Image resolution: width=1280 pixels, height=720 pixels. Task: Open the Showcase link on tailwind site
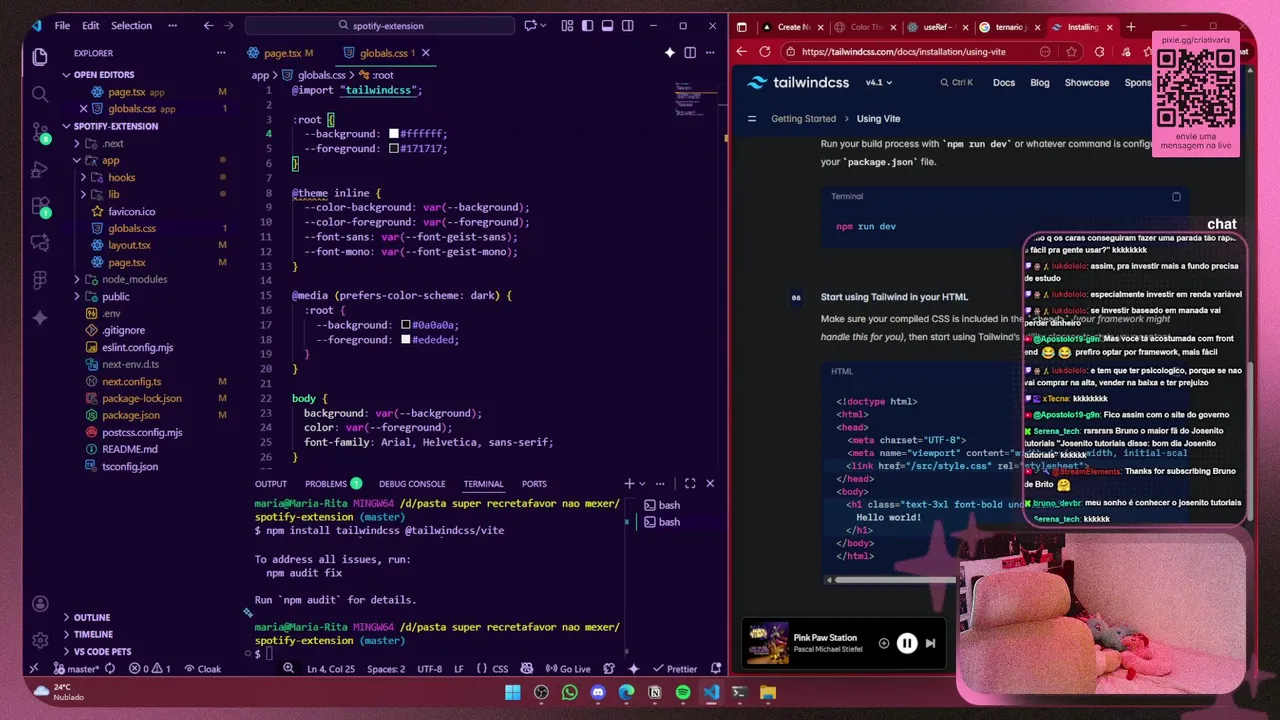pos(1086,83)
